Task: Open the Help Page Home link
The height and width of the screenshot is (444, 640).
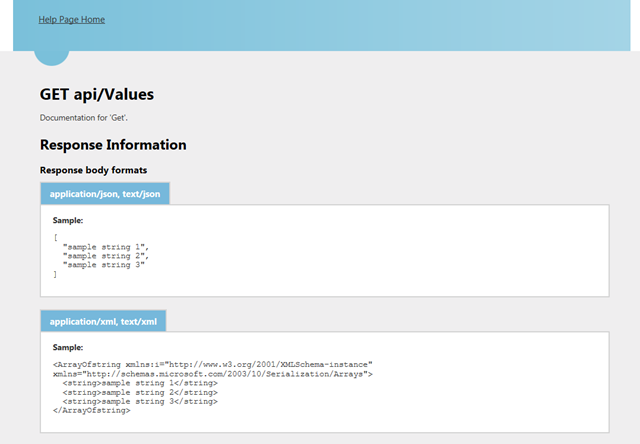Action: pyautogui.click(x=71, y=20)
